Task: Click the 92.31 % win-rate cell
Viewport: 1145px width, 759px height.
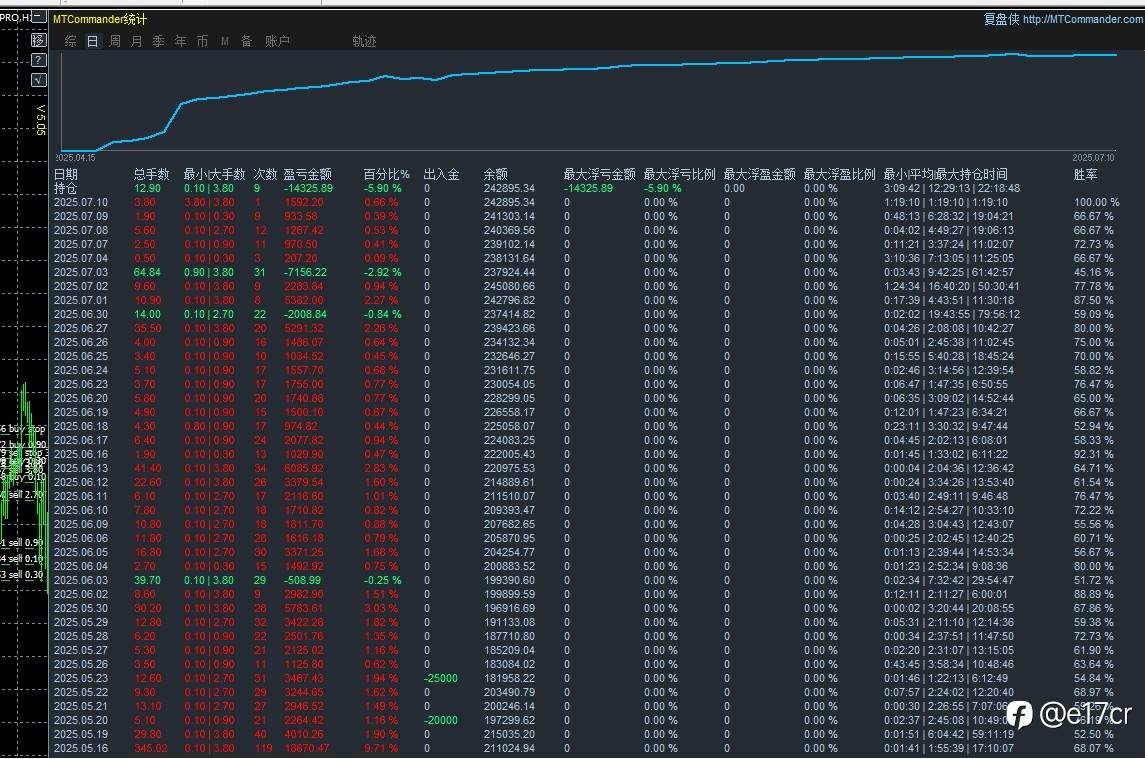Action: click(x=1093, y=454)
